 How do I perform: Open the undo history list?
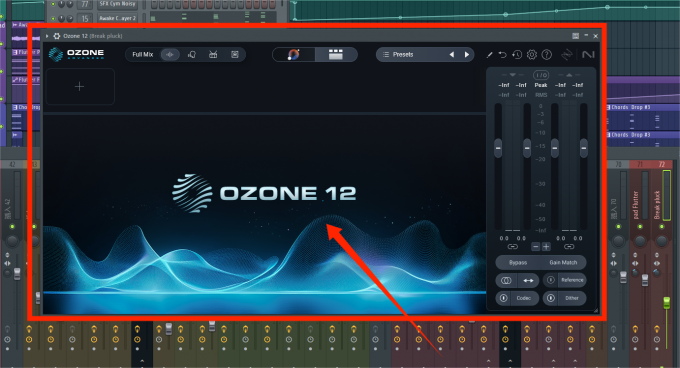517,55
